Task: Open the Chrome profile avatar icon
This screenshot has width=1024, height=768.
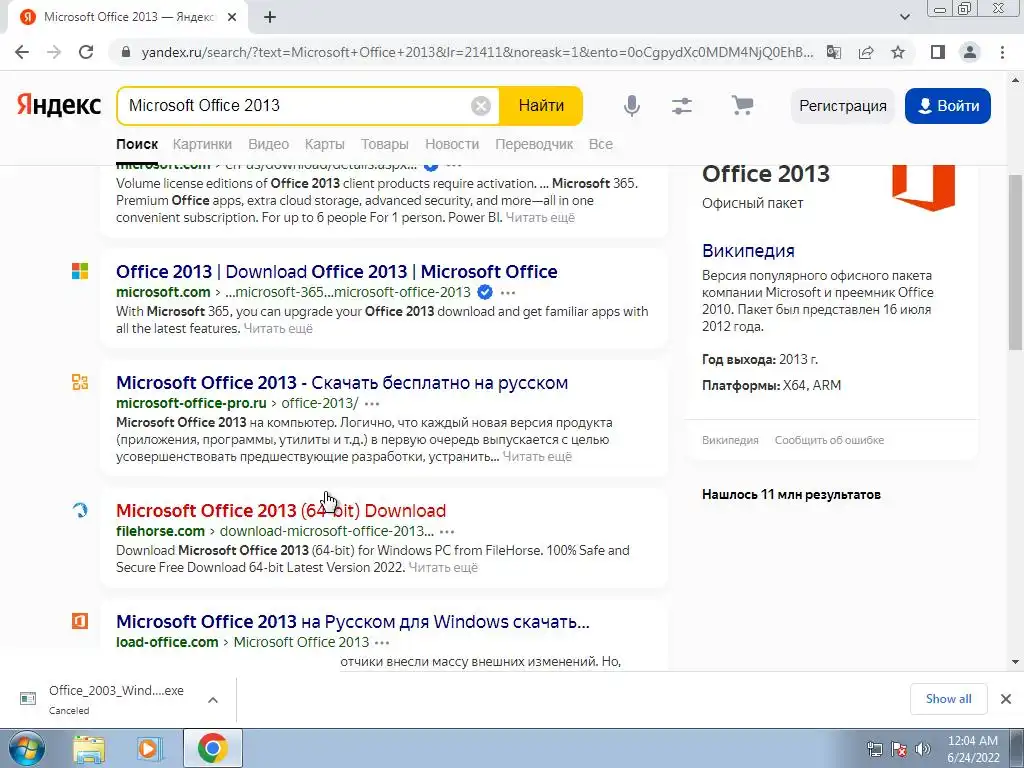Action: (970, 52)
